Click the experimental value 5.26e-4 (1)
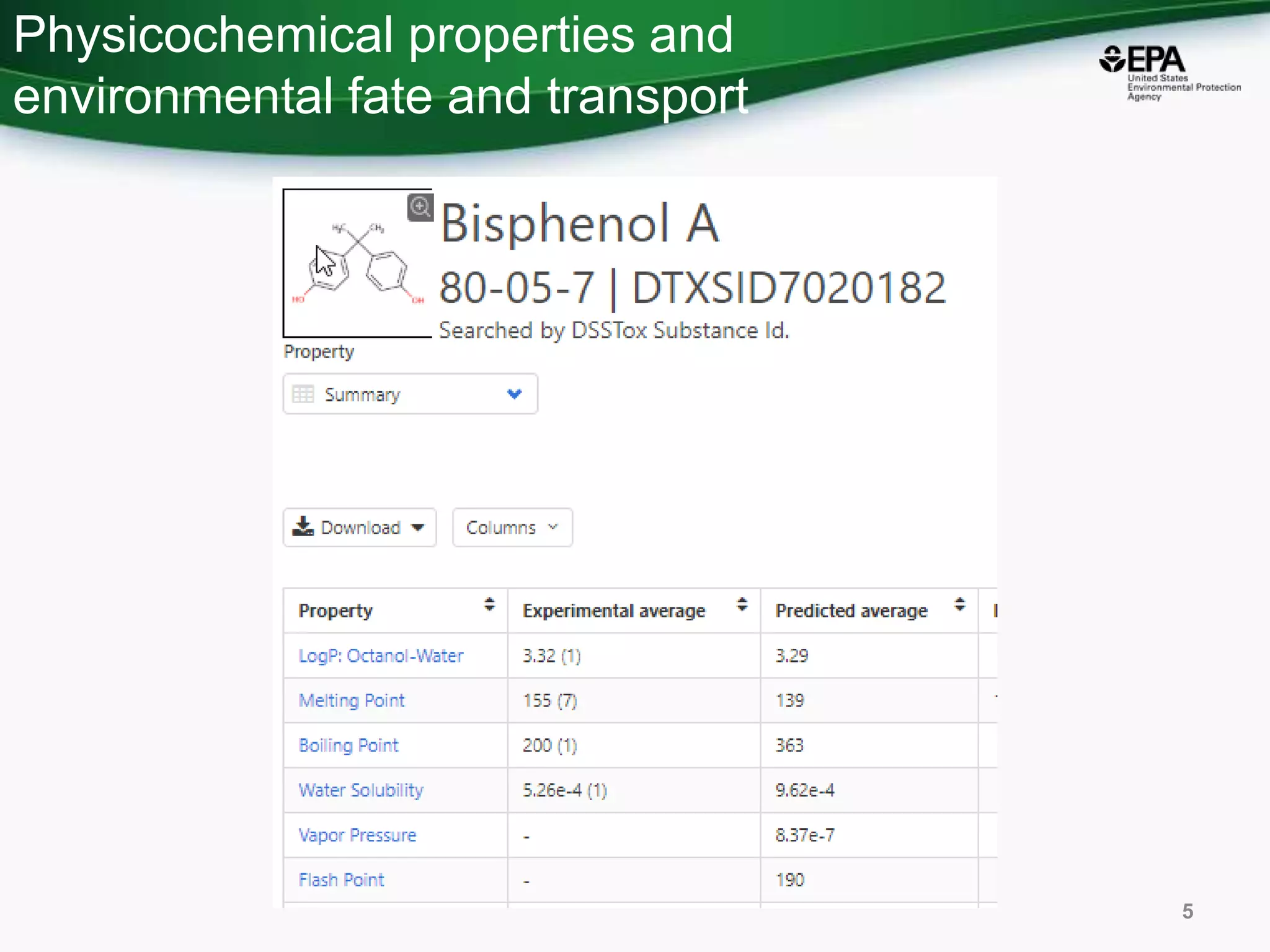Viewport: 1270px width, 952px height. click(x=565, y=790)
